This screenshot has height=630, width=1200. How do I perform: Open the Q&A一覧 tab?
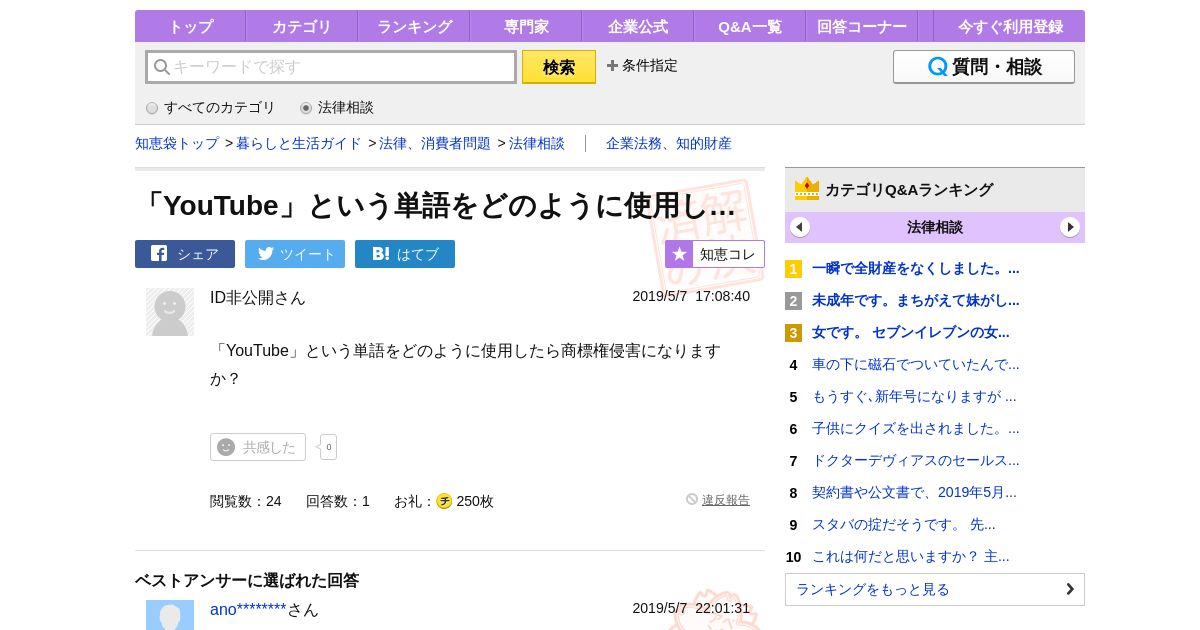pyautogui.click(x=749, y=26)
